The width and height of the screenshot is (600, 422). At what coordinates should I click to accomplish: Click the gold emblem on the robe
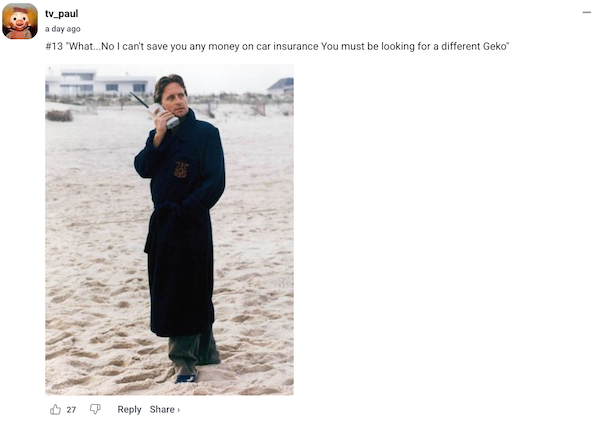coord(181,169)
